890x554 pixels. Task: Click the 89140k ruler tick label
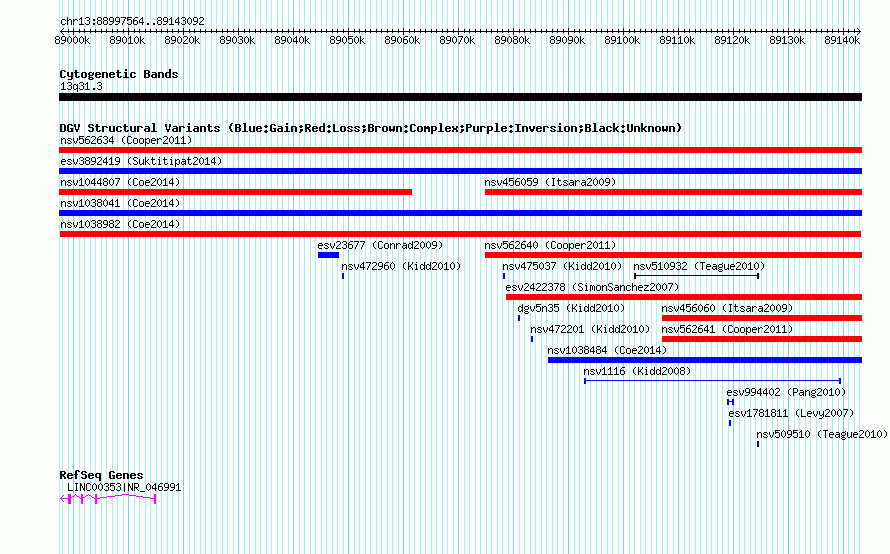pyautogui.click(x=842, y=40)
